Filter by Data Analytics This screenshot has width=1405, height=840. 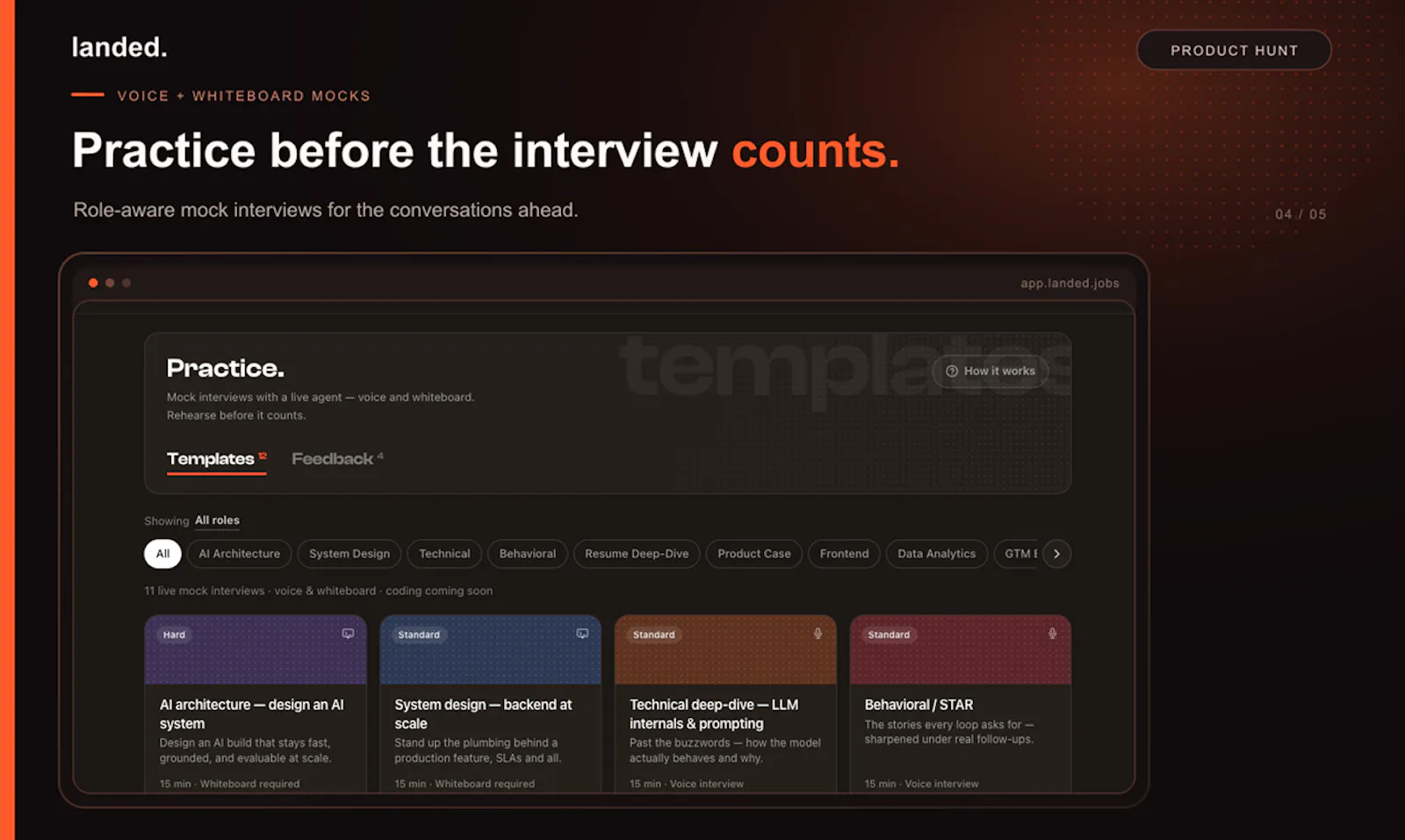(936, 554)
